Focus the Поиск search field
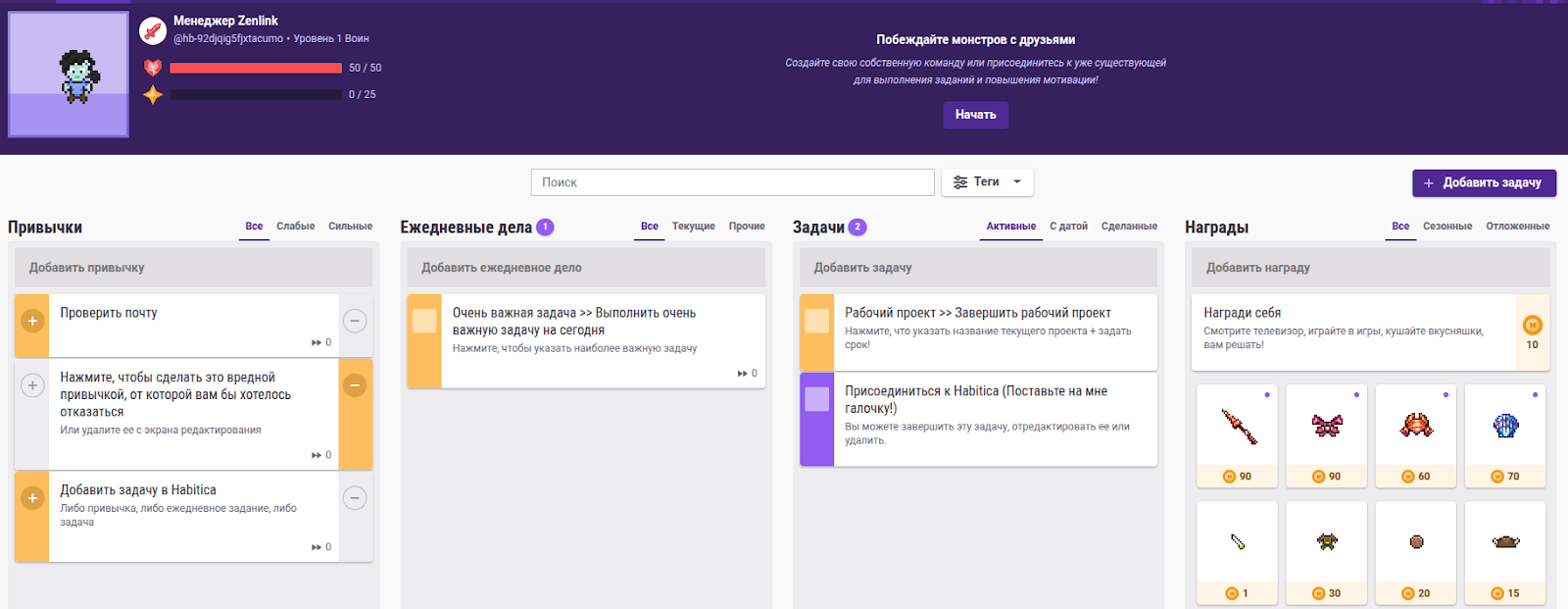Viewport: 1568px width, 609px height. tap(732, 182)
